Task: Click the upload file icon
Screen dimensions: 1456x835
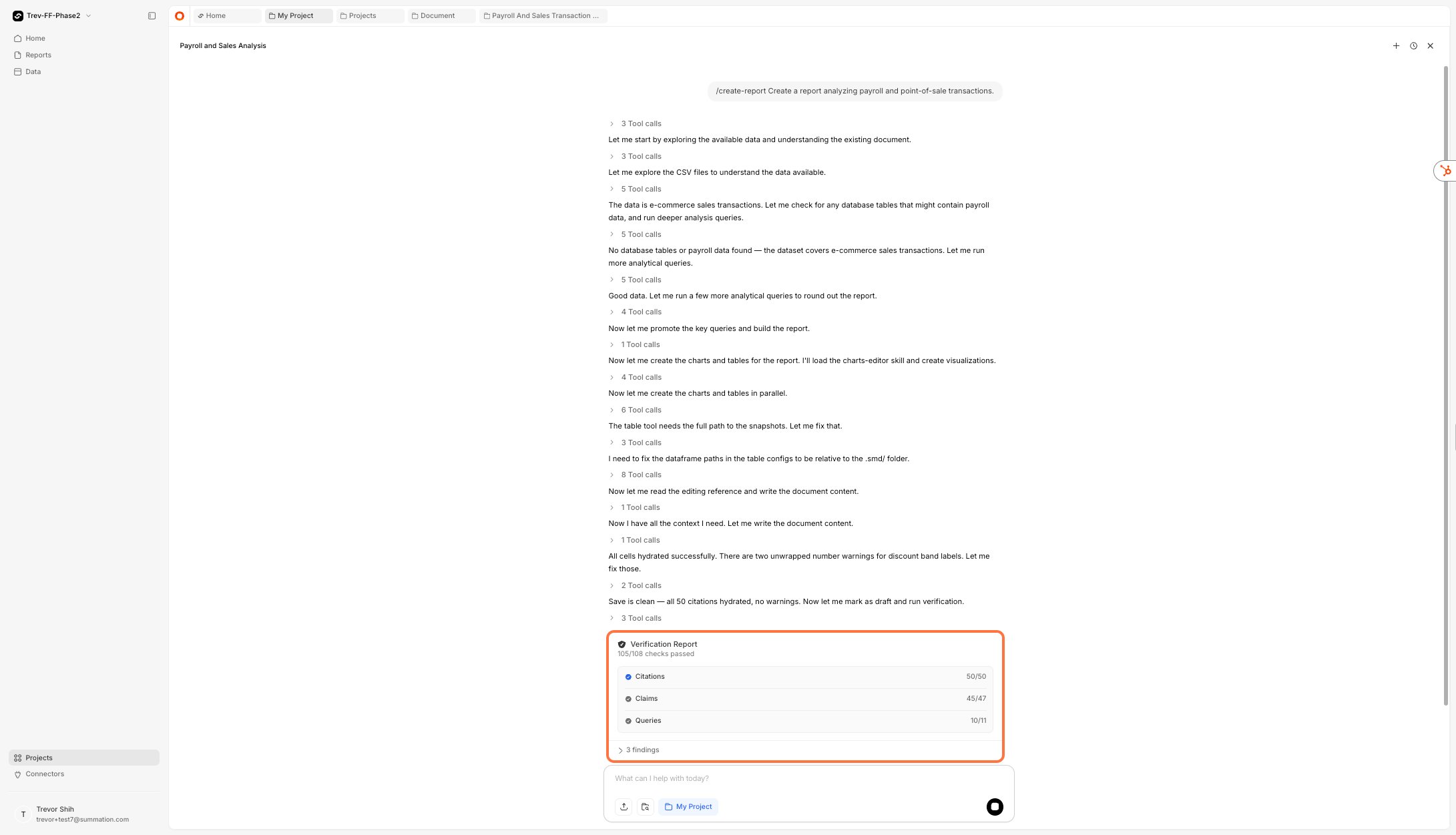Action: (x=624, y=806)
